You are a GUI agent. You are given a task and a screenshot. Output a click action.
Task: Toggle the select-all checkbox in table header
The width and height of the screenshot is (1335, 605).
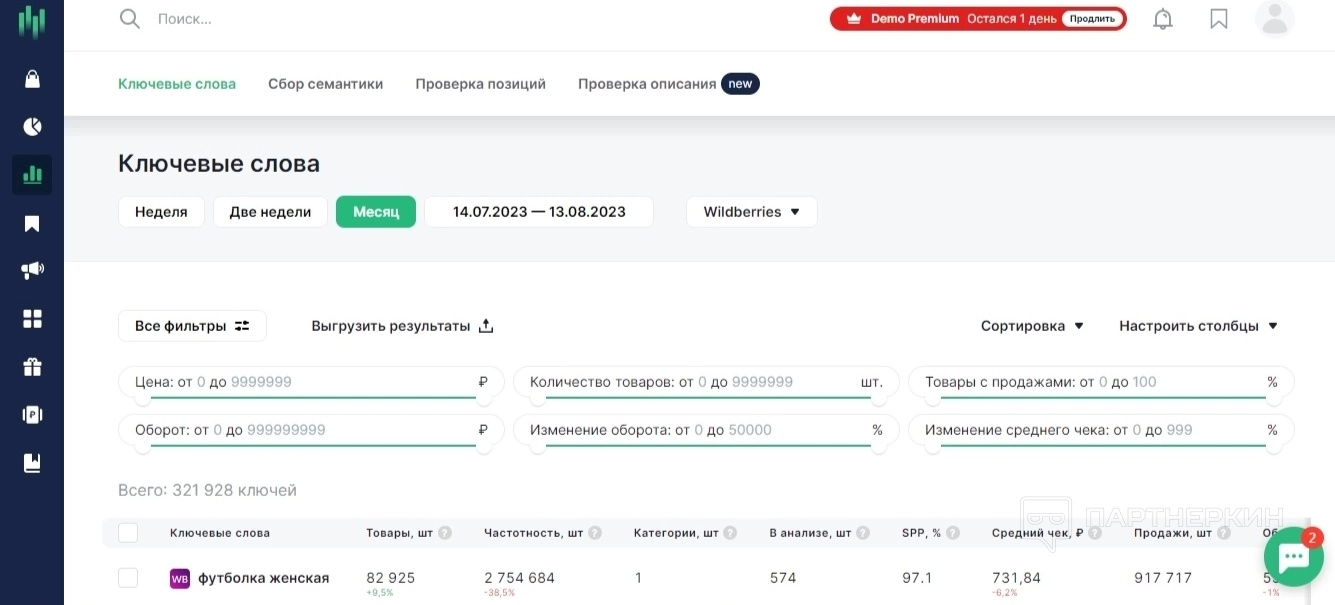128,533
